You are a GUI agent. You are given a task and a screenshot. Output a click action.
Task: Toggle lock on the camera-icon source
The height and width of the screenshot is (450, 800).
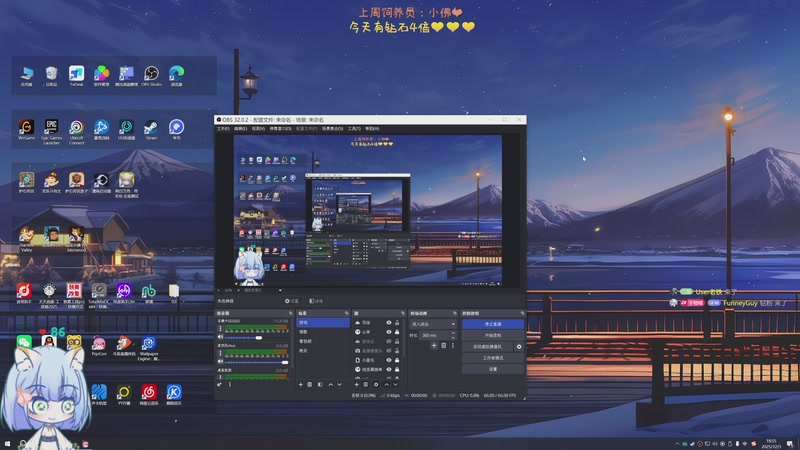[x=397, y=351]
